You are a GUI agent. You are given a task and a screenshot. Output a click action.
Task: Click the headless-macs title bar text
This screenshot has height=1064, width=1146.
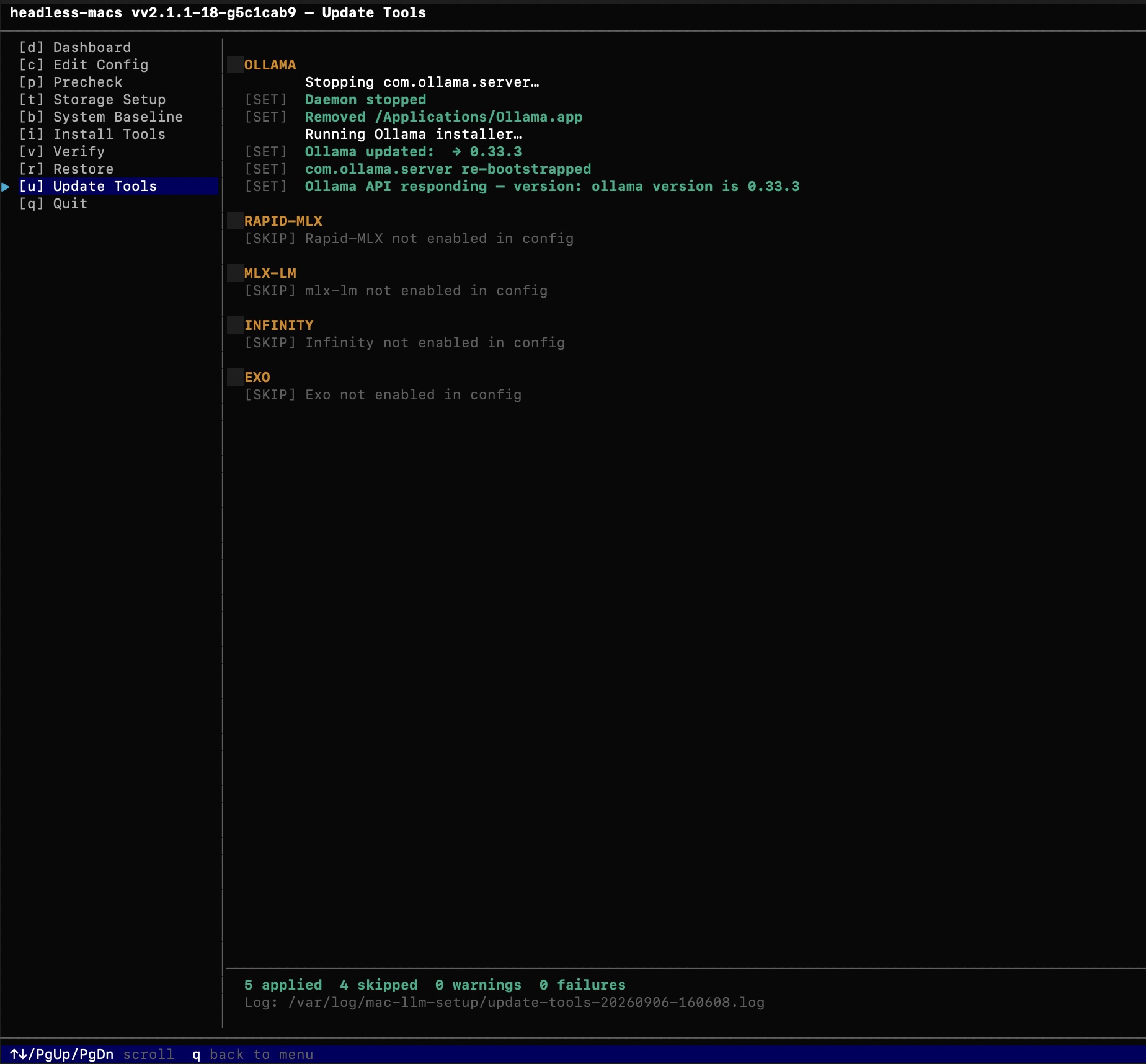pyautogui.click(x=218, y=12)
